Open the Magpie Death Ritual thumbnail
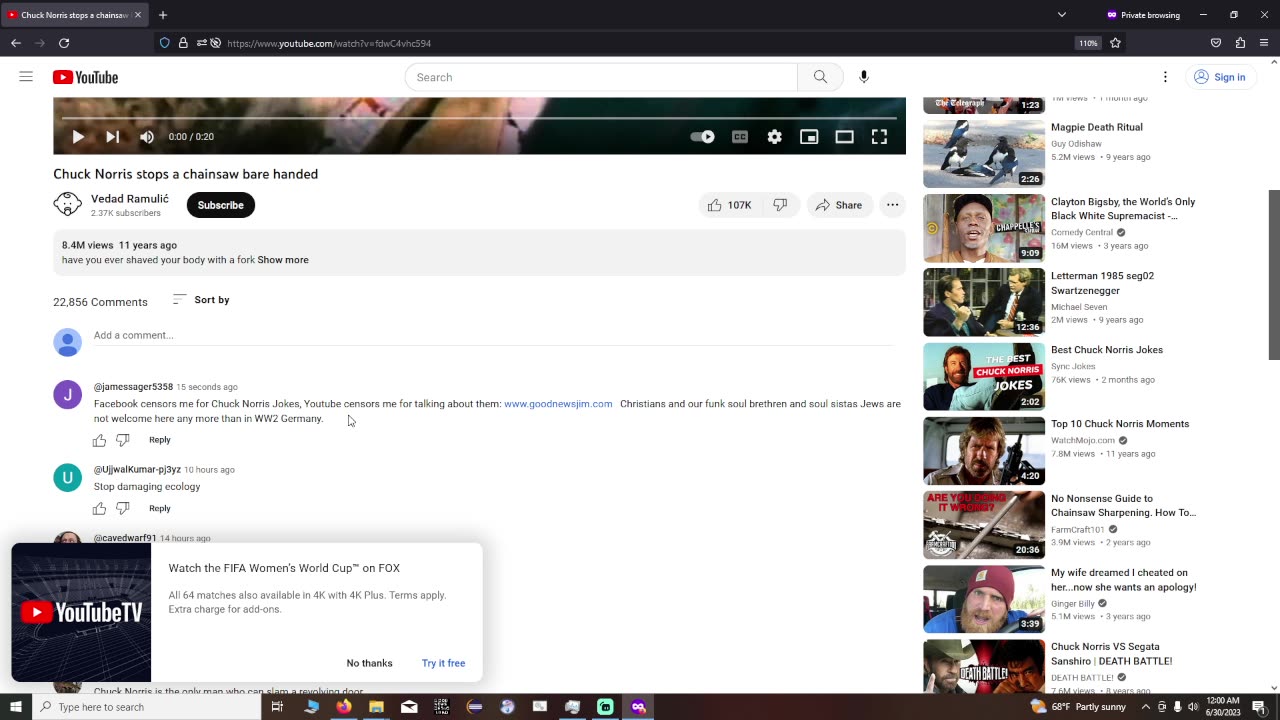Image resolution: width=1280 pixels, height=720 pixels. [x=984, y=154]
